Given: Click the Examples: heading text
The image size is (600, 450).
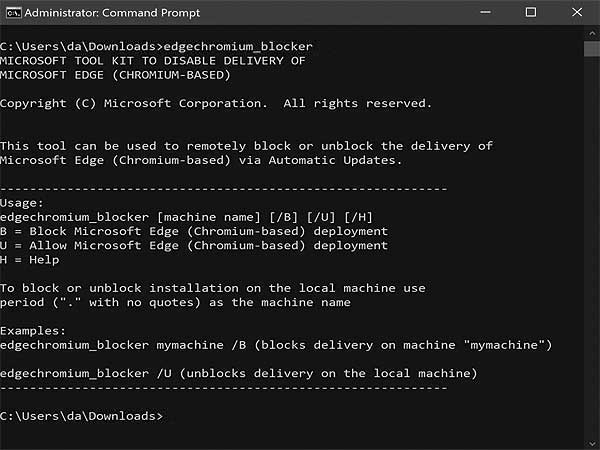Looking at the screenshot, I should coord(33,331).
